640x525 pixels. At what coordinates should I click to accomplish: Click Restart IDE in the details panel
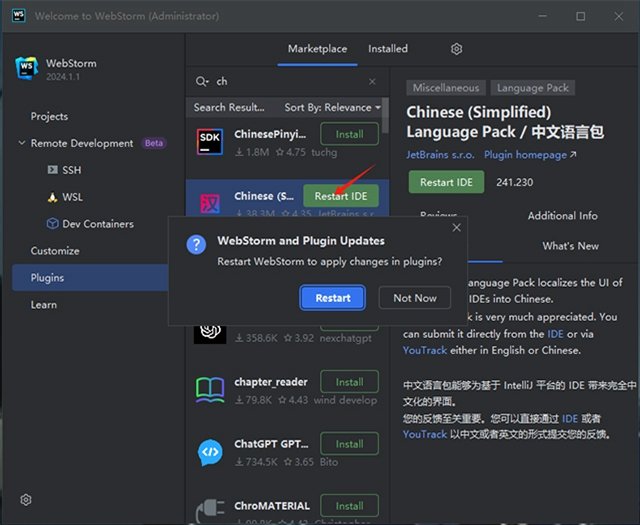pos(447,182)
